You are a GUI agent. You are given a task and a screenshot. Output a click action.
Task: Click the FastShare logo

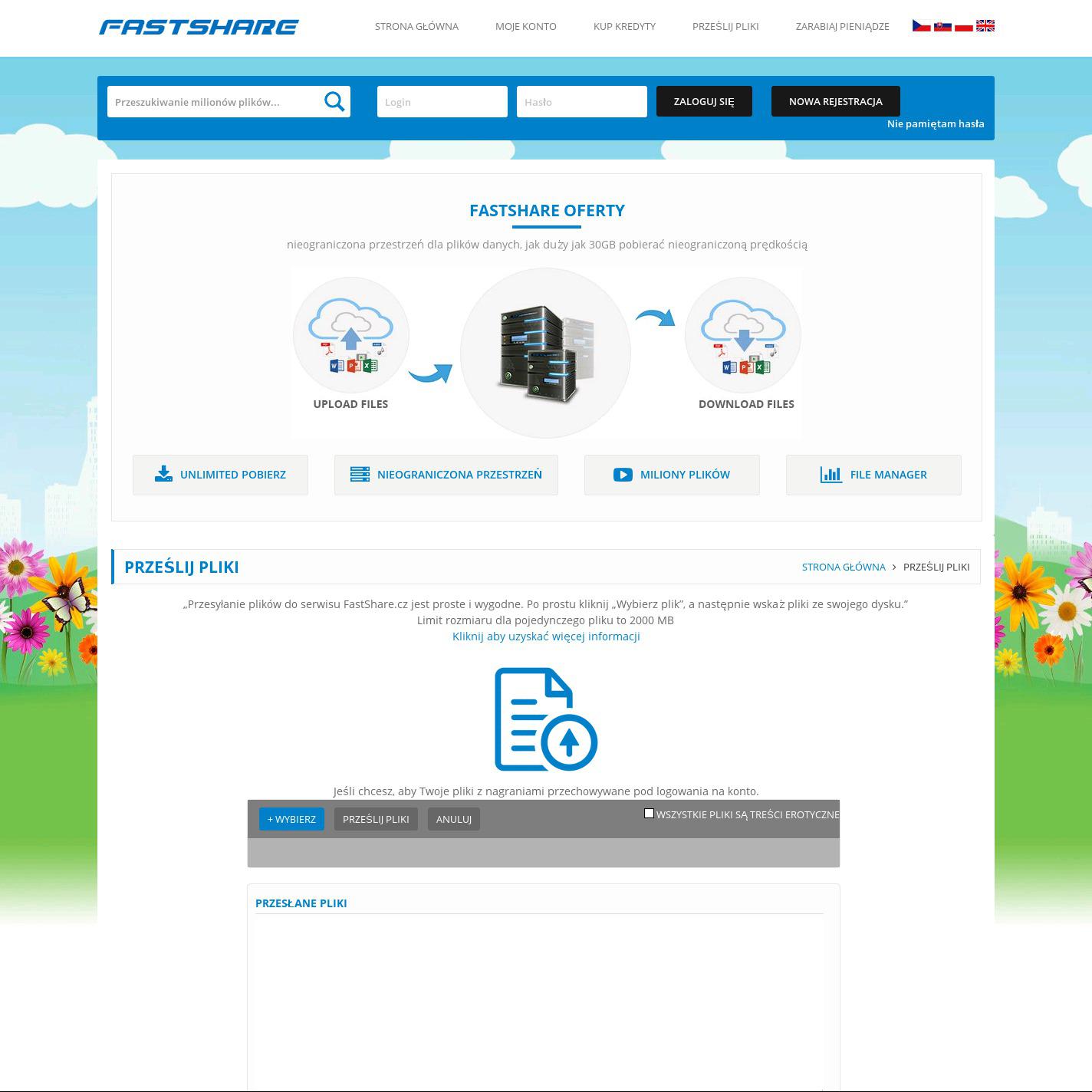[x=199, y=27]
